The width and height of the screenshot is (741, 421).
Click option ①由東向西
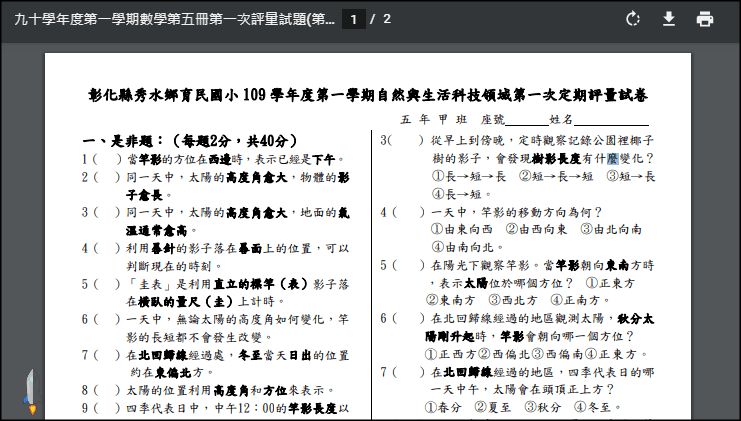click(x=462, y=230)
